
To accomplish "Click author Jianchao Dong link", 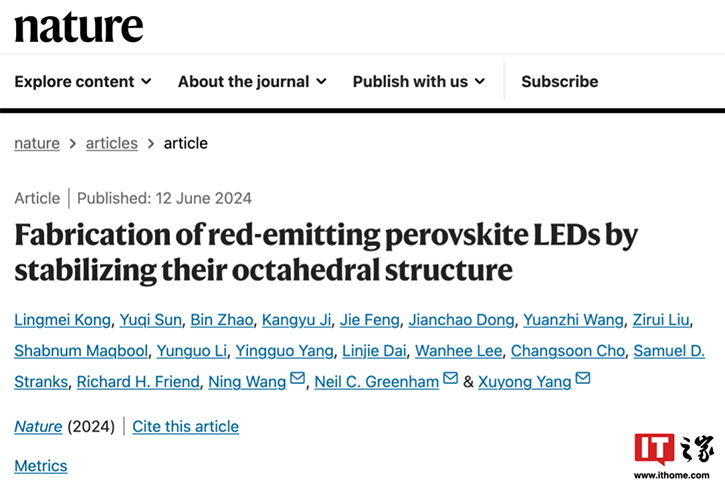I will pos(461,320).
